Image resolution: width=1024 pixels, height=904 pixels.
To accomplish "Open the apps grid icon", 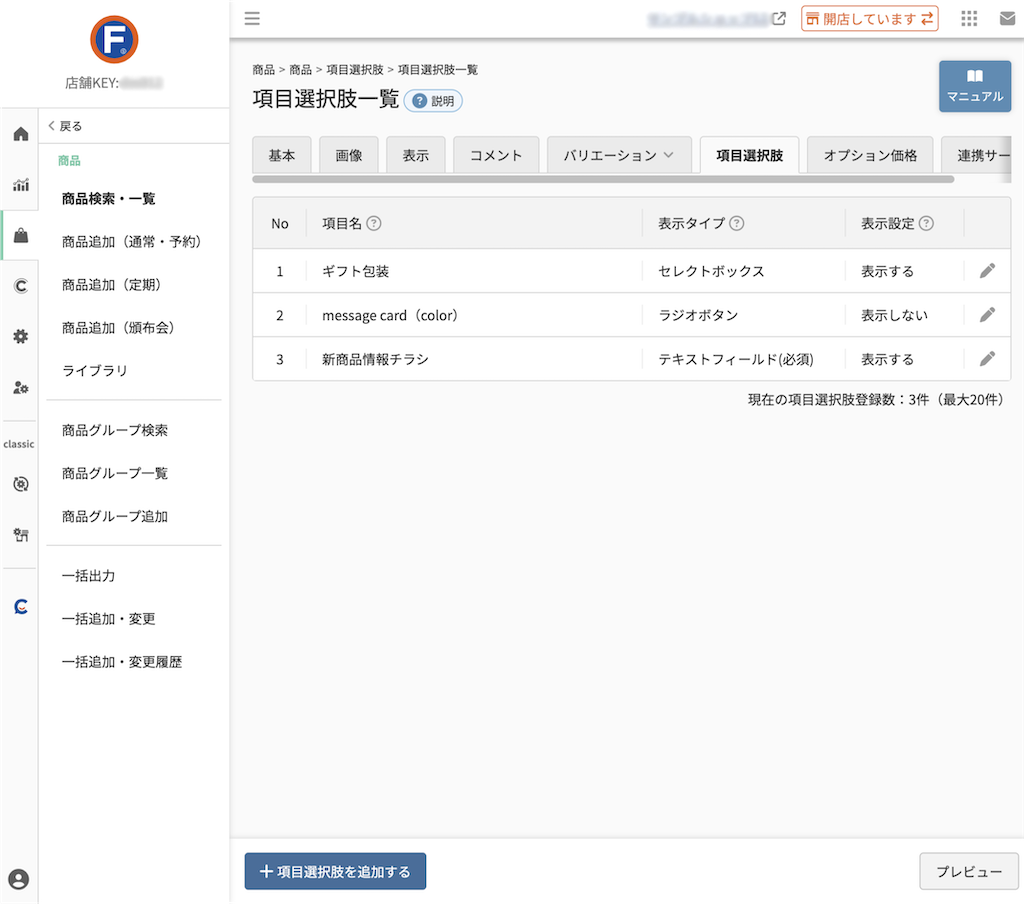I will click(x=969, y=18).
